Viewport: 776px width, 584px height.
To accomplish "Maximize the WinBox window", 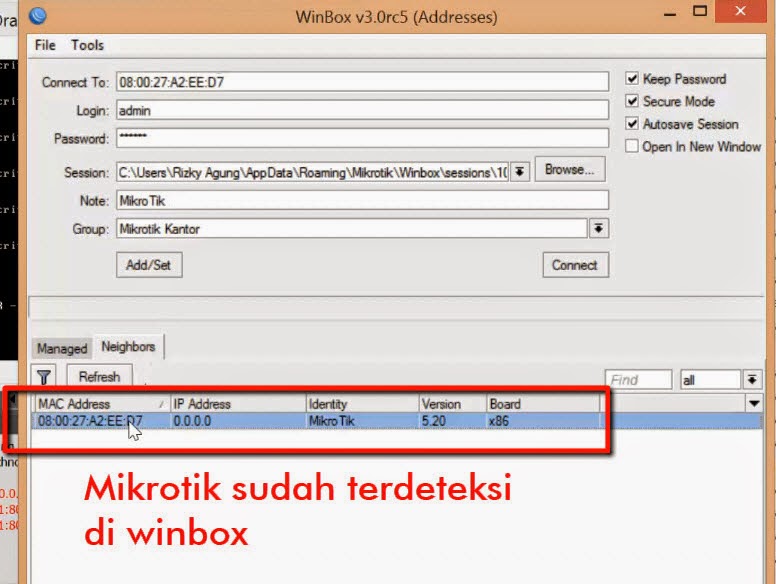I will pyautogui.click(x=700, y=11).
